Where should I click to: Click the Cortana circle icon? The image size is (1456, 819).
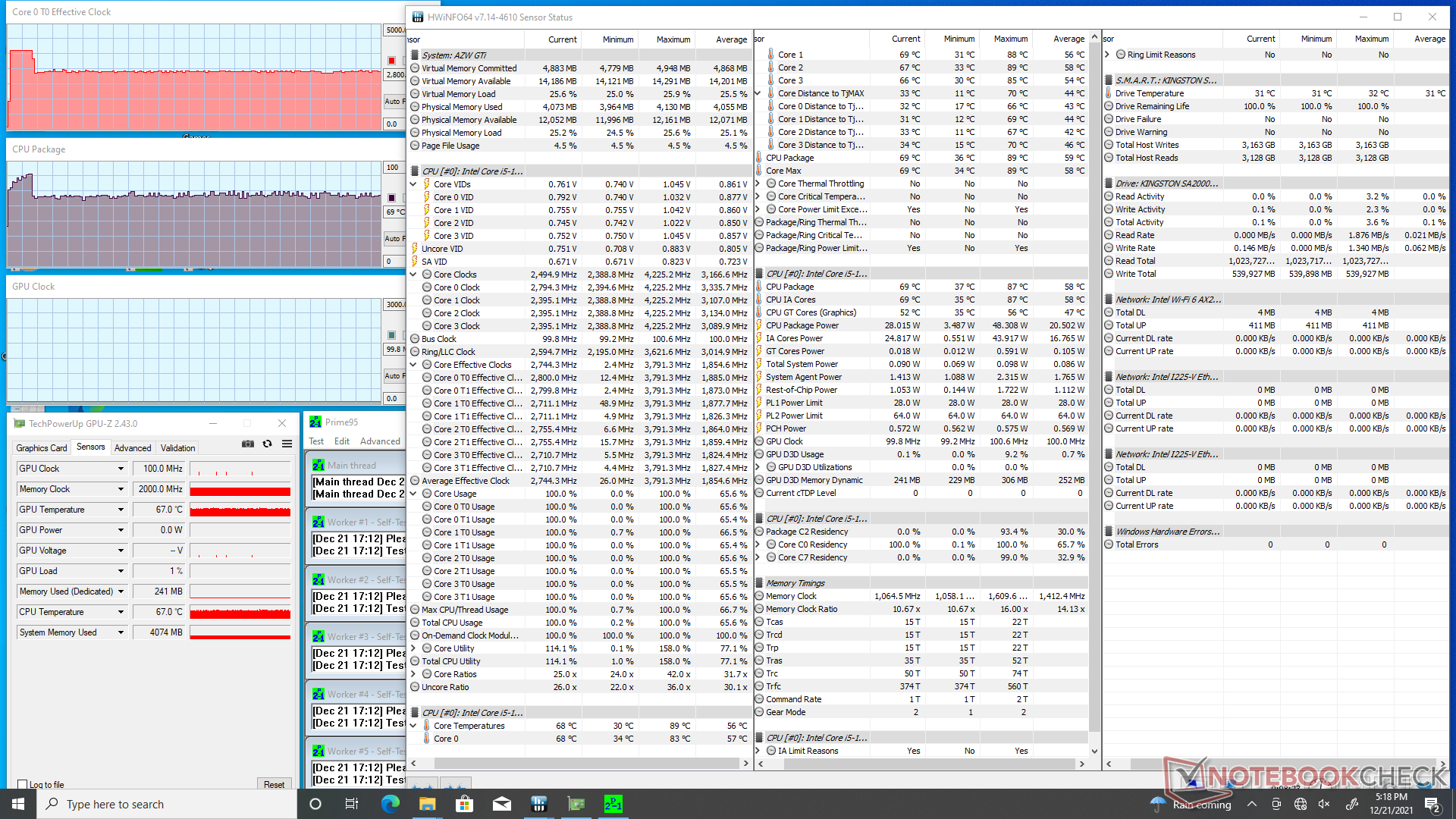tap(315, 804)
